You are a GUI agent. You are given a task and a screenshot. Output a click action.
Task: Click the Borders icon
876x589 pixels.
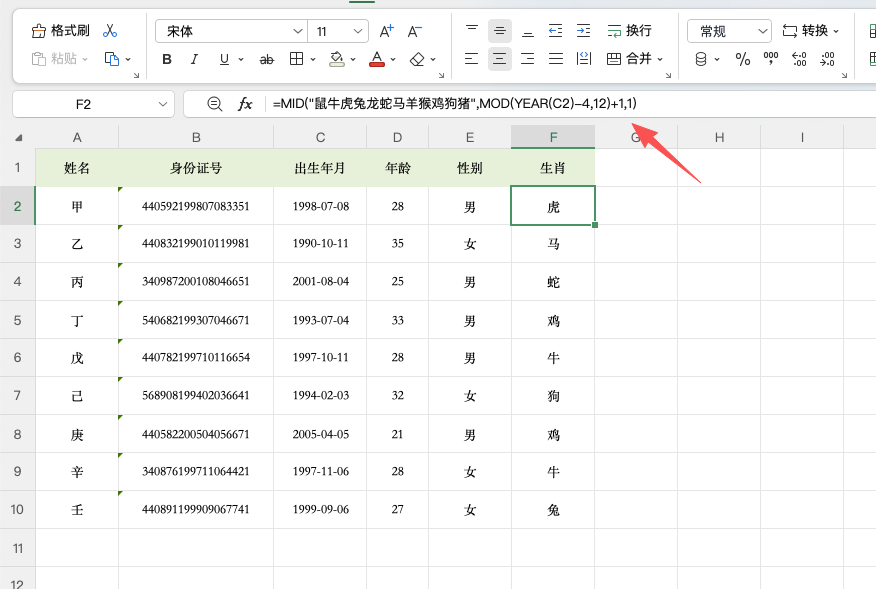tap(297, 59)
